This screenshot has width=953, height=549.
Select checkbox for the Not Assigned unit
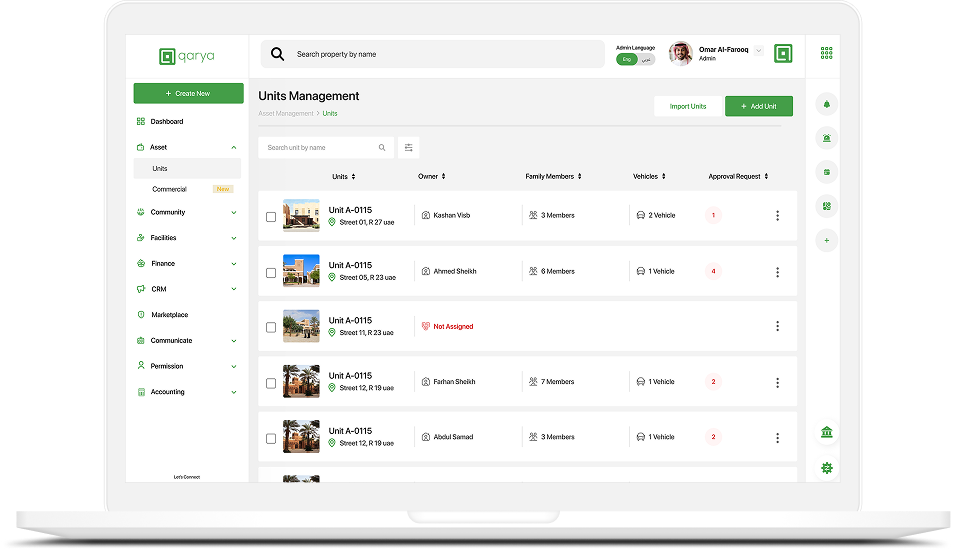pyautogui.click(x=271, y=327)
